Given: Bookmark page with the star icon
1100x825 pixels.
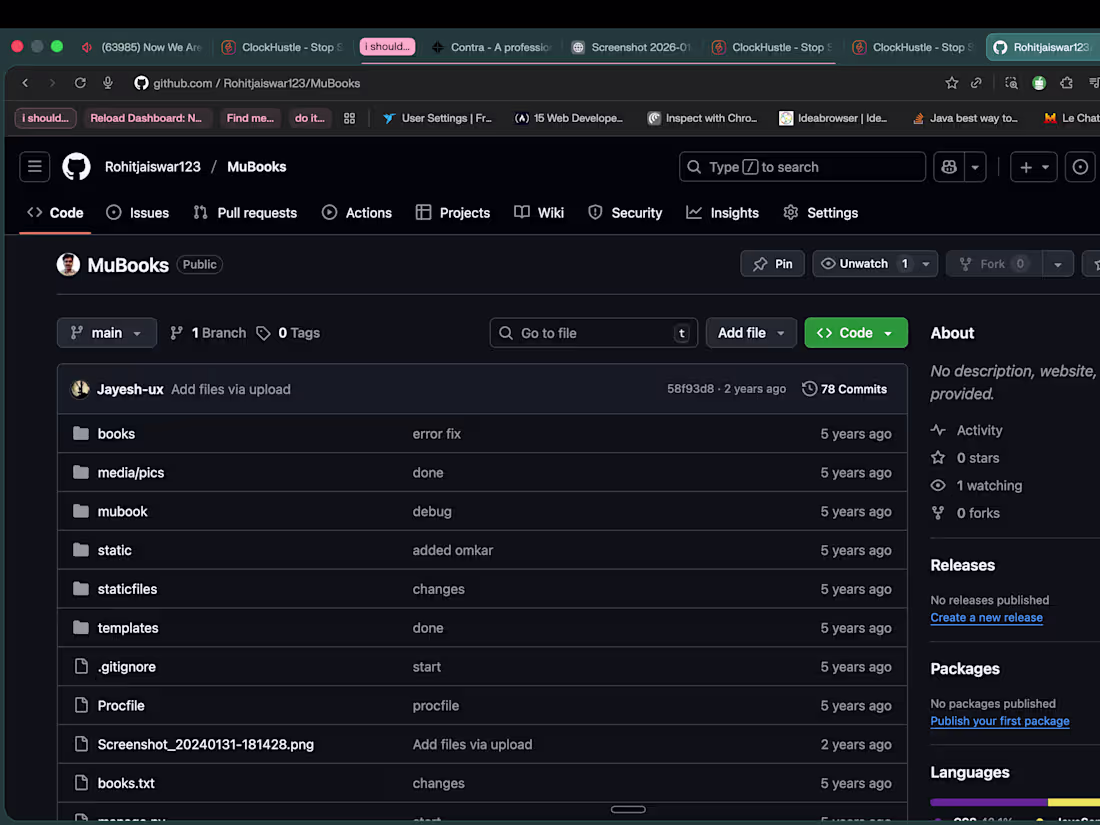Looking at the screenshot, I should 951,83.
